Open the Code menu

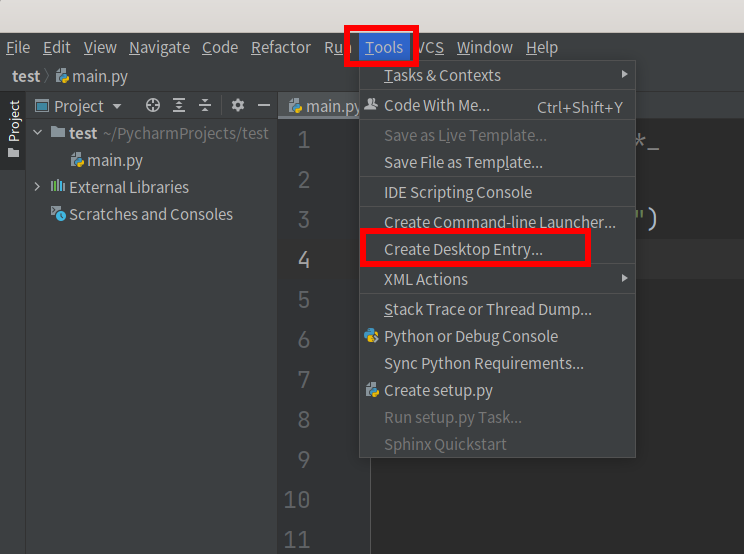(220, 47)
